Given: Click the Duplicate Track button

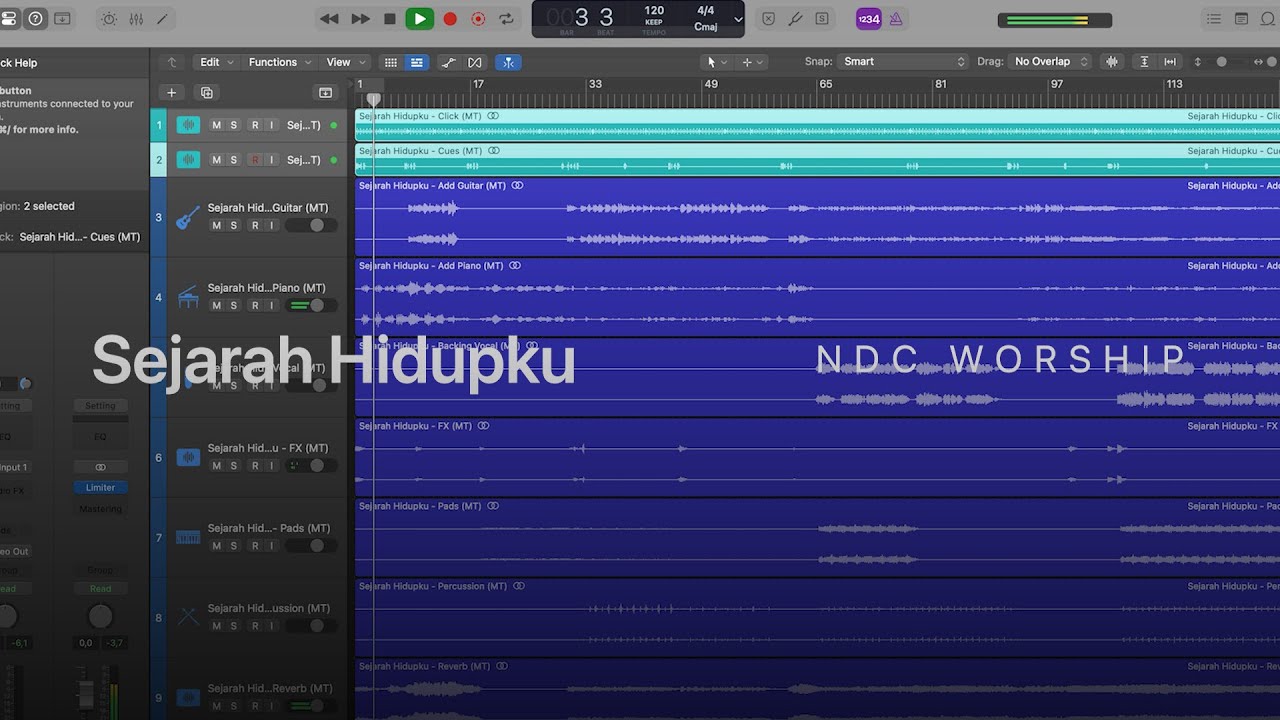Looking at the screenshot, I should 206,93.
